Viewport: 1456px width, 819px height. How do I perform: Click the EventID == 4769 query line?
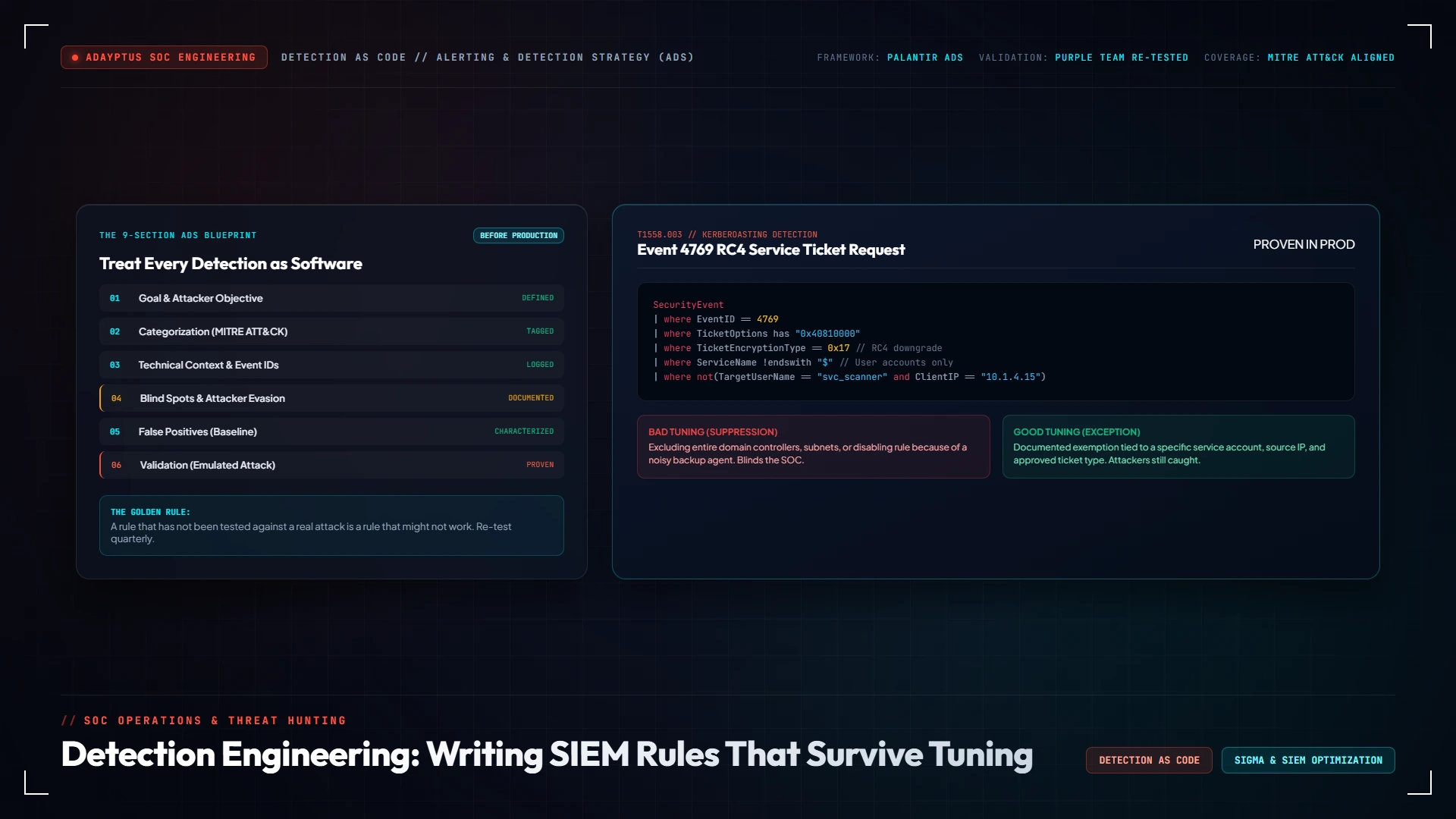[716, 319]
